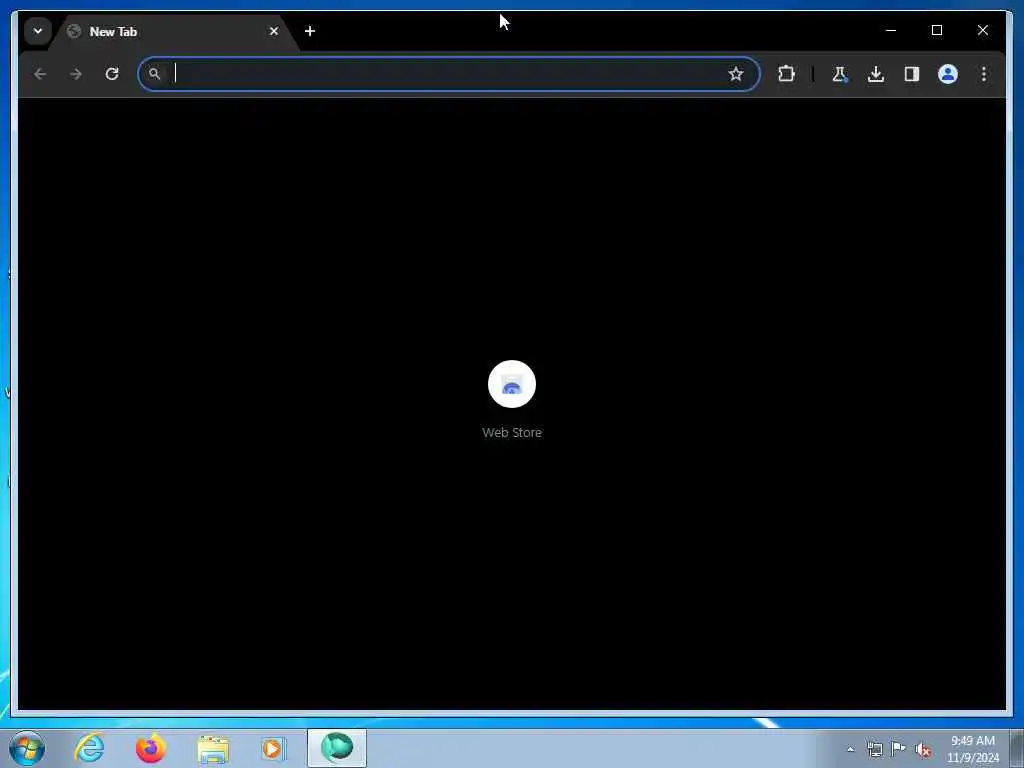The image size is (1024, 768).
Task: Launch Internet Explorer from taskbar
Action: 89,748
